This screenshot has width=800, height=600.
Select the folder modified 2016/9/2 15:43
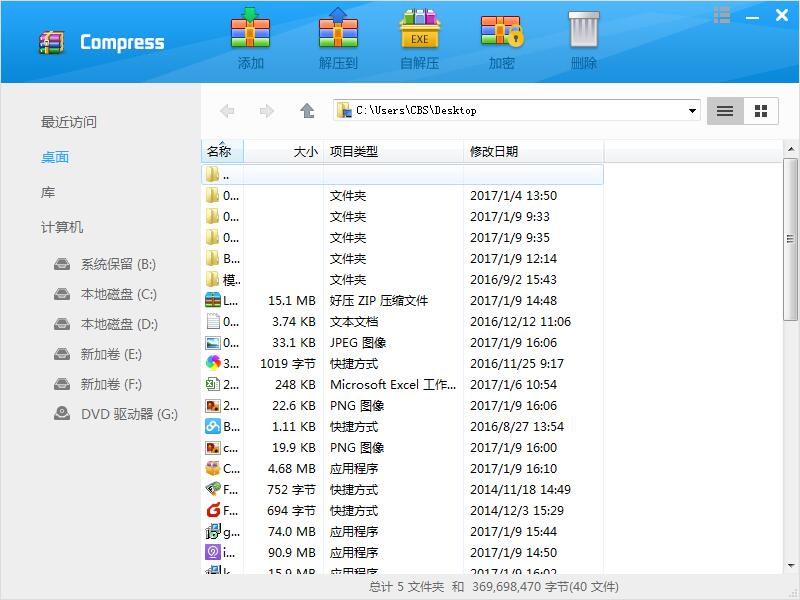tap(403, 279)
